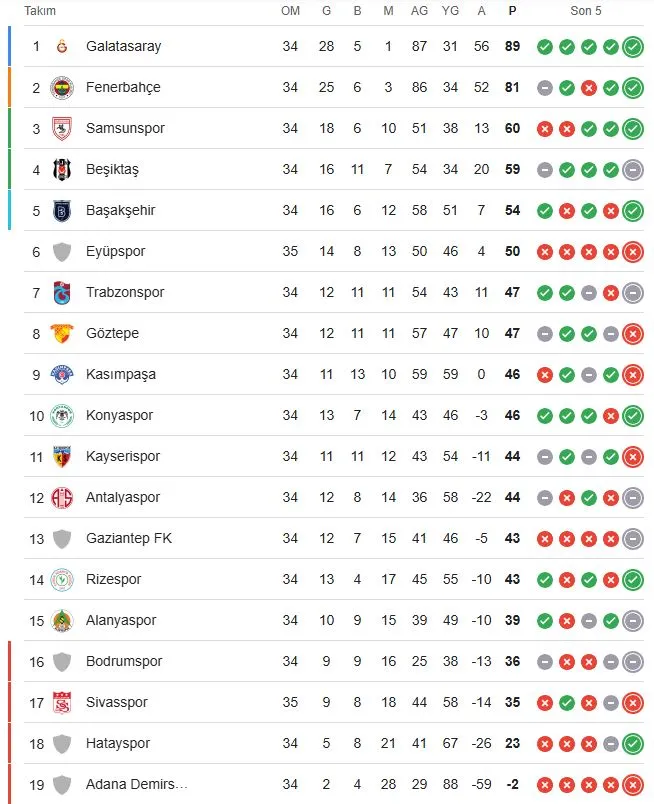Click the Kayserispor club logo
Screen dimensions: 654x804
point(62,457)
